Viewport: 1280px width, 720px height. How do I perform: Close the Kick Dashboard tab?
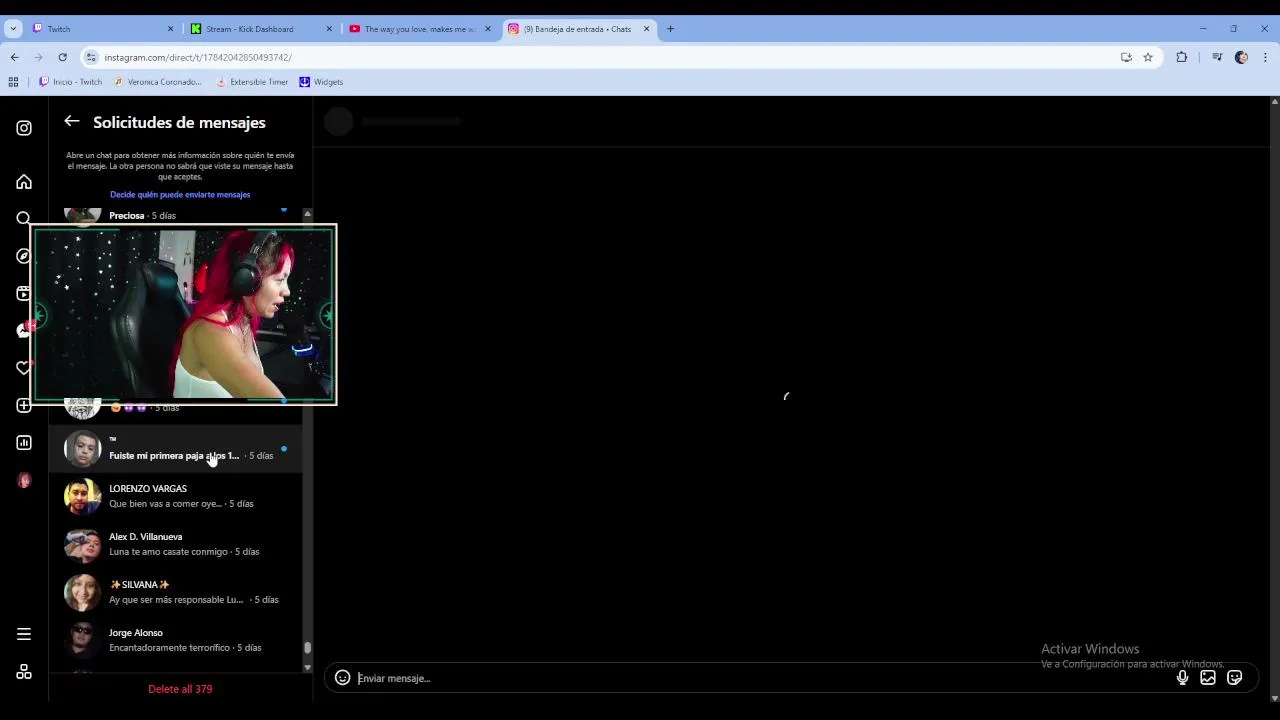pyautogui.click(x=329, y=29)
